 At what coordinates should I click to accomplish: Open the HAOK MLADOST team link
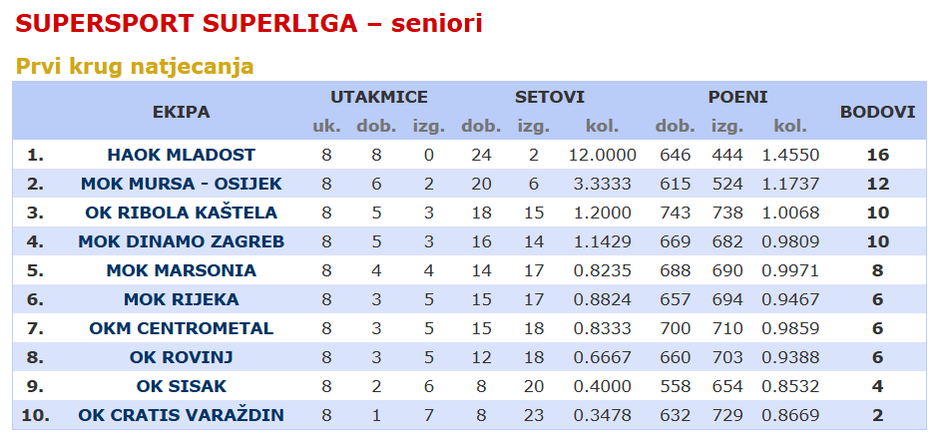181,155
